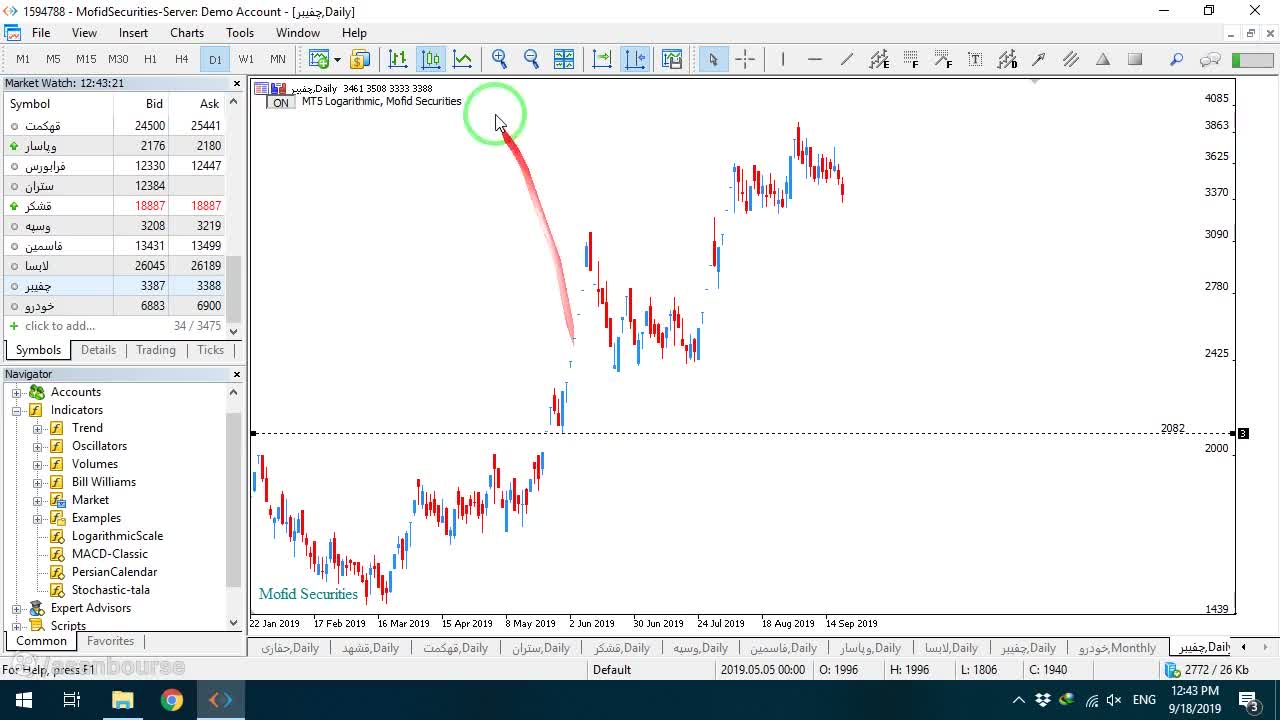The height and width of the screenshot is (720, 1280).
Task: Switch to Market Watch Ticks tab
Action: pos(210,350)
